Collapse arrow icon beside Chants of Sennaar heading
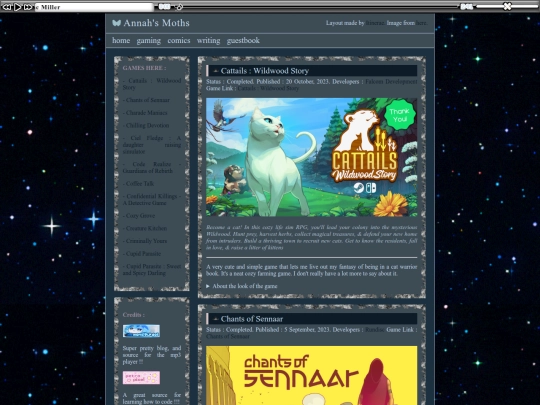This screenshot has height=405, width=540. click(x=216, y=319)
